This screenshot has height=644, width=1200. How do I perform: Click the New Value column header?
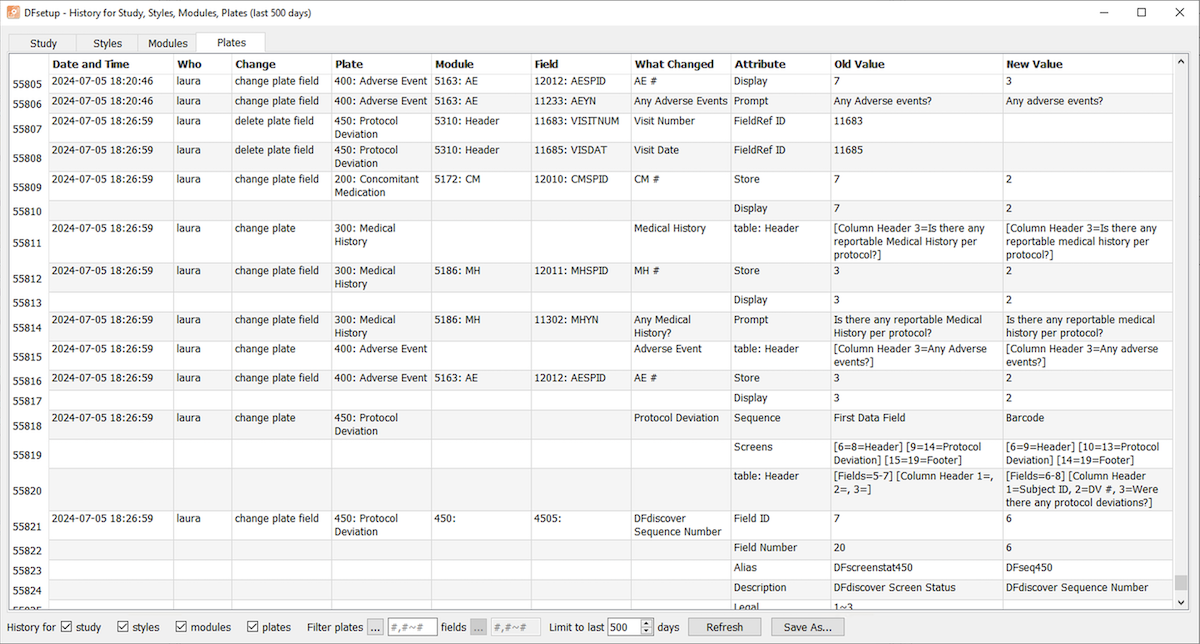coord(1088,64)
